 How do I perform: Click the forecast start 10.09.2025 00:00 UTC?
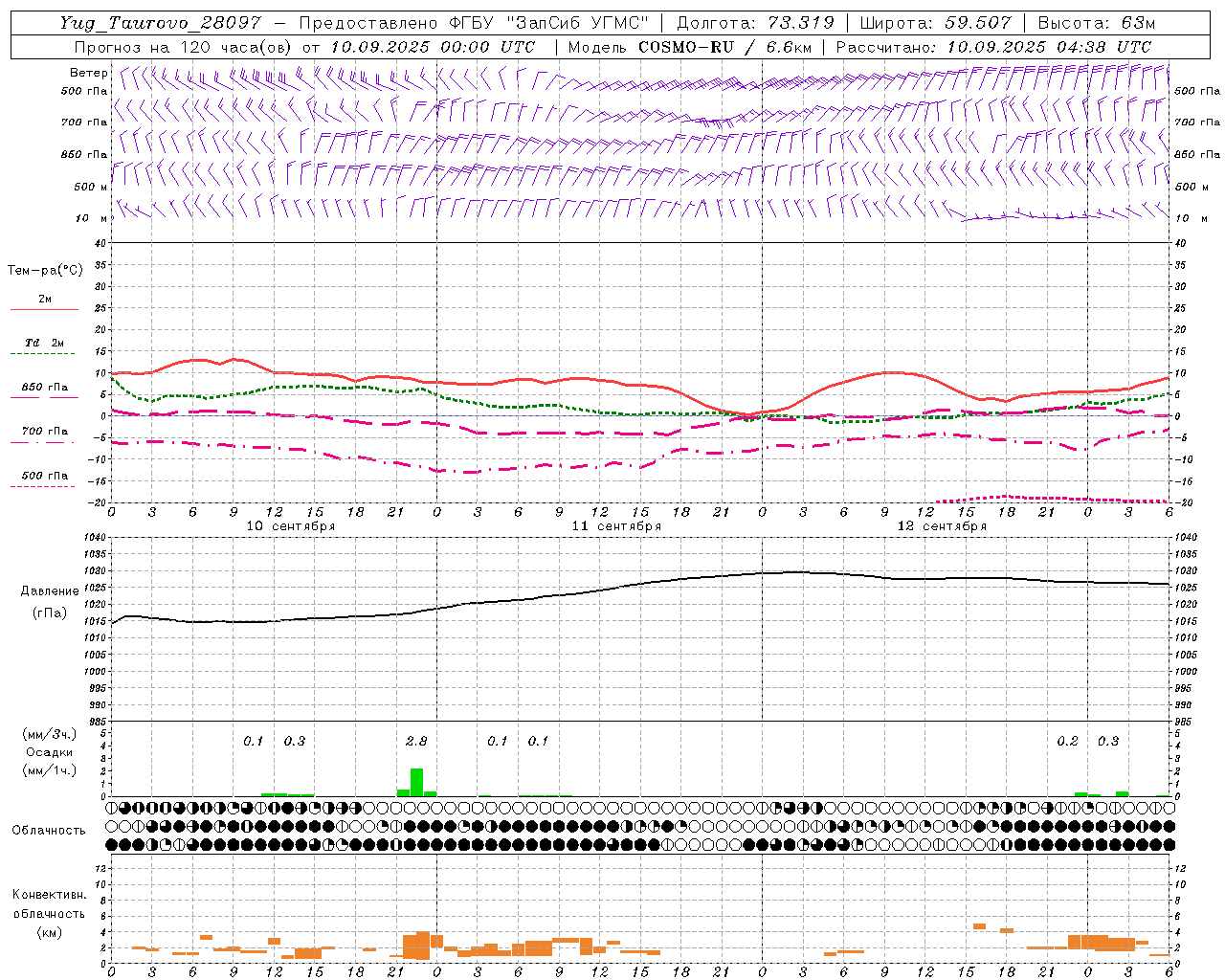point(433,46)
